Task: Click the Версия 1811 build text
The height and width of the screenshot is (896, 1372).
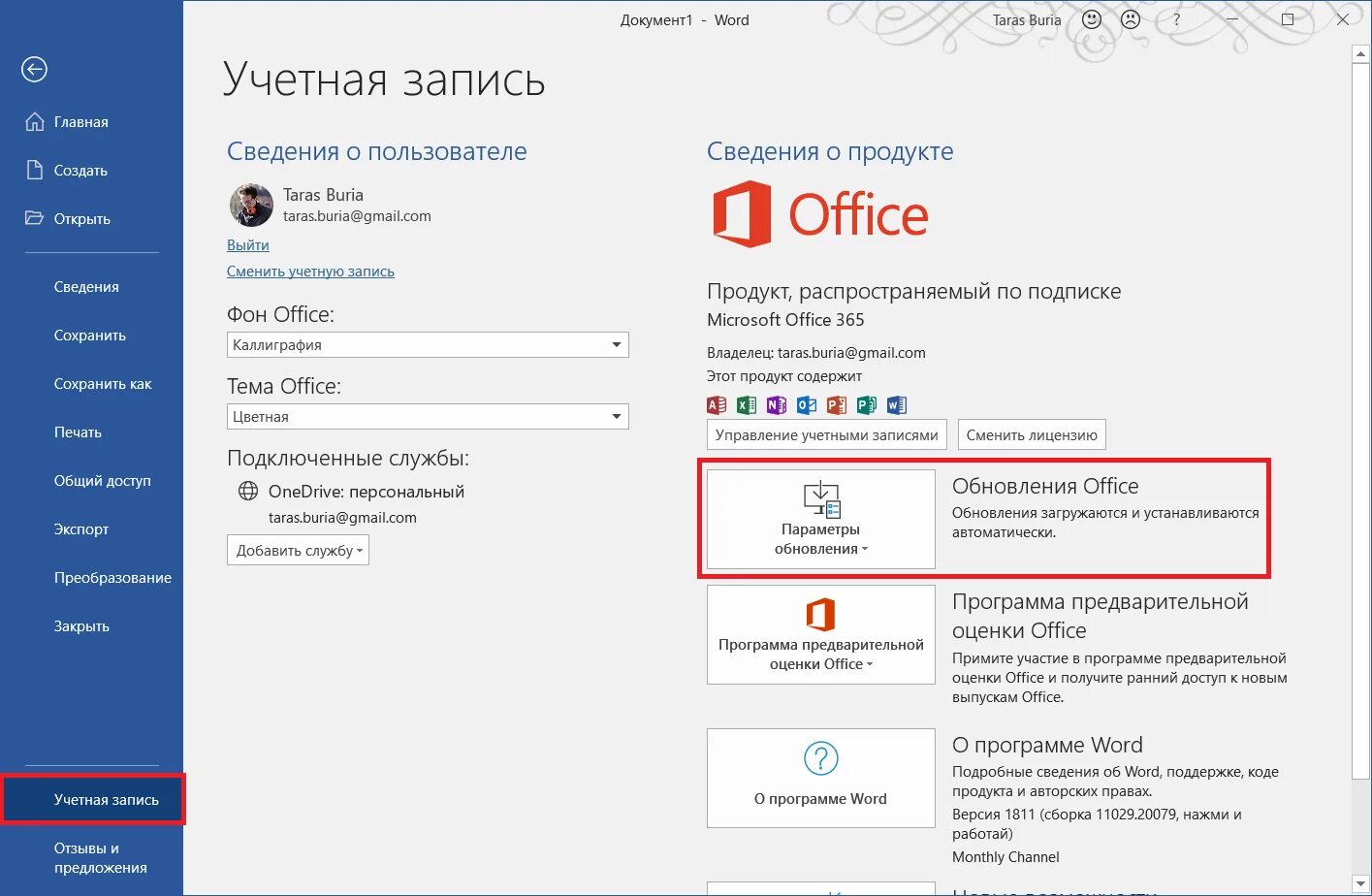Action: coord(1097,824)
